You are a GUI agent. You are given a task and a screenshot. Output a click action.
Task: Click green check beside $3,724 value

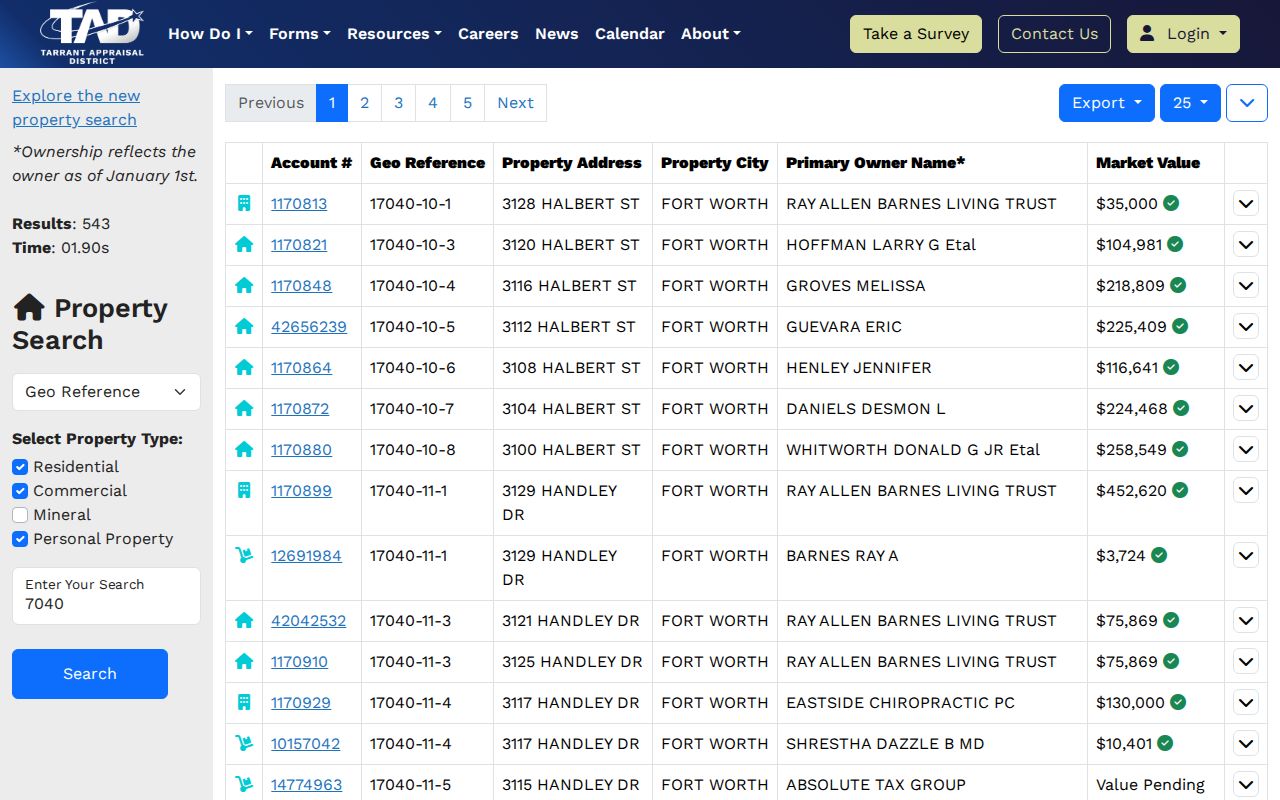pos(1159,555)
